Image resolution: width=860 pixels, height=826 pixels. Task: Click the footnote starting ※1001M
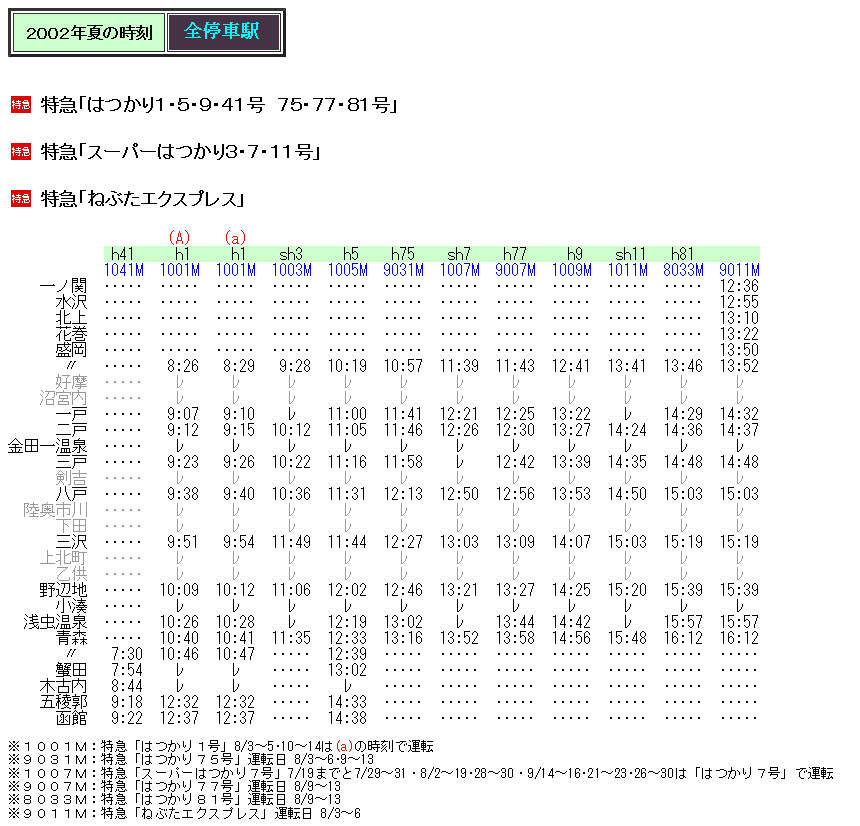pyautogui.click(x=220, y=746)
